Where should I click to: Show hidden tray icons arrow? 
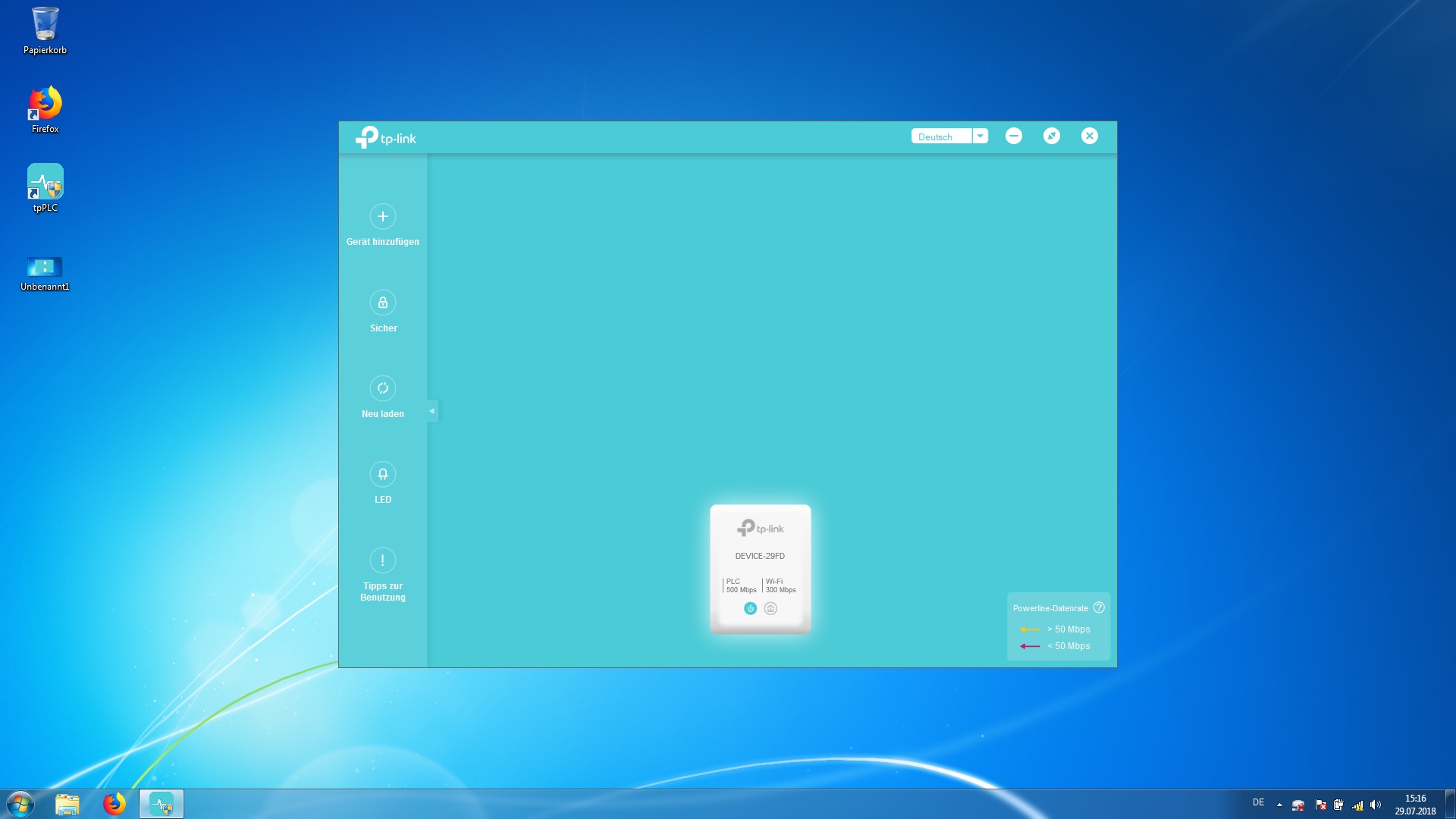(1279, 805)
